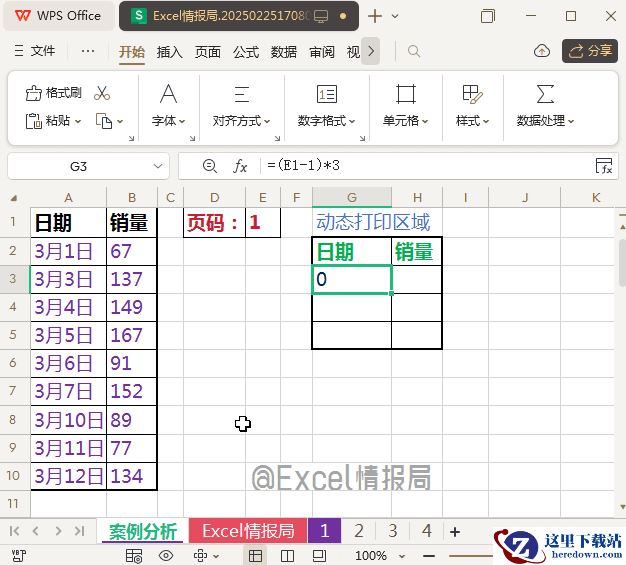This screenshot has height=565, width=626.
Task: Click the status bar macro/settings icon
Action: tap(18, 555)
